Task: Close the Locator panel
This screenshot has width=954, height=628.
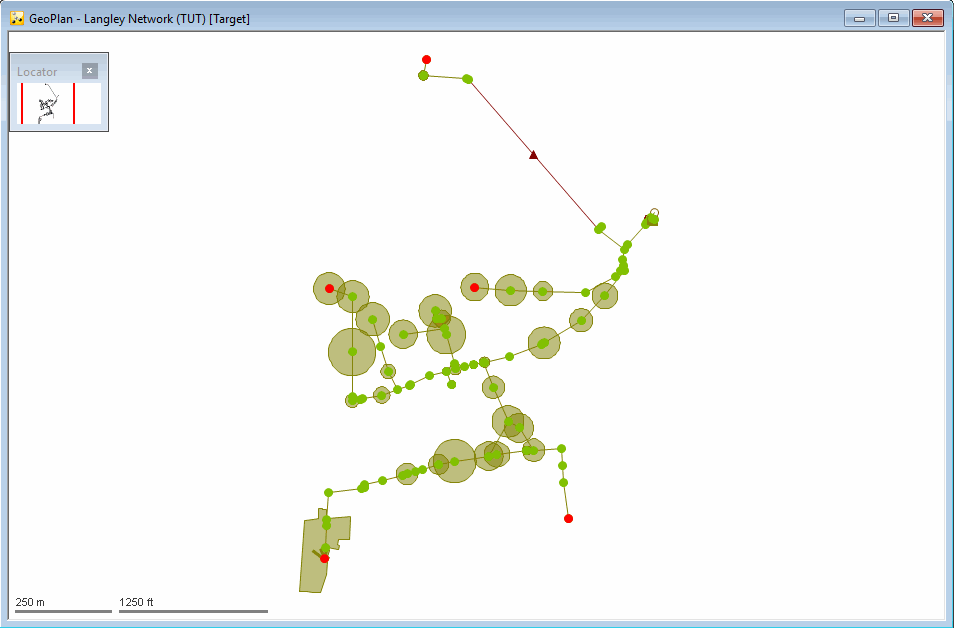Action: tap(89, 71)
